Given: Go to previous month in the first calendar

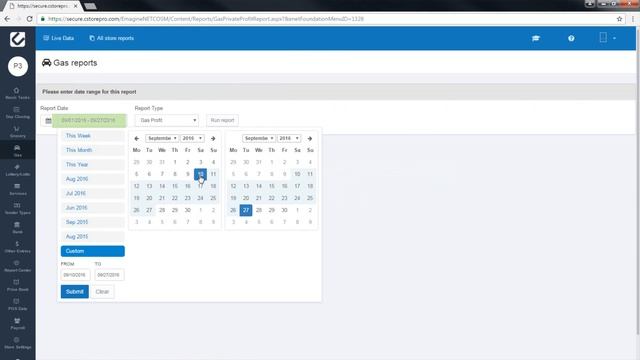Looking at the screenshot, I should (x=137, y=138).
